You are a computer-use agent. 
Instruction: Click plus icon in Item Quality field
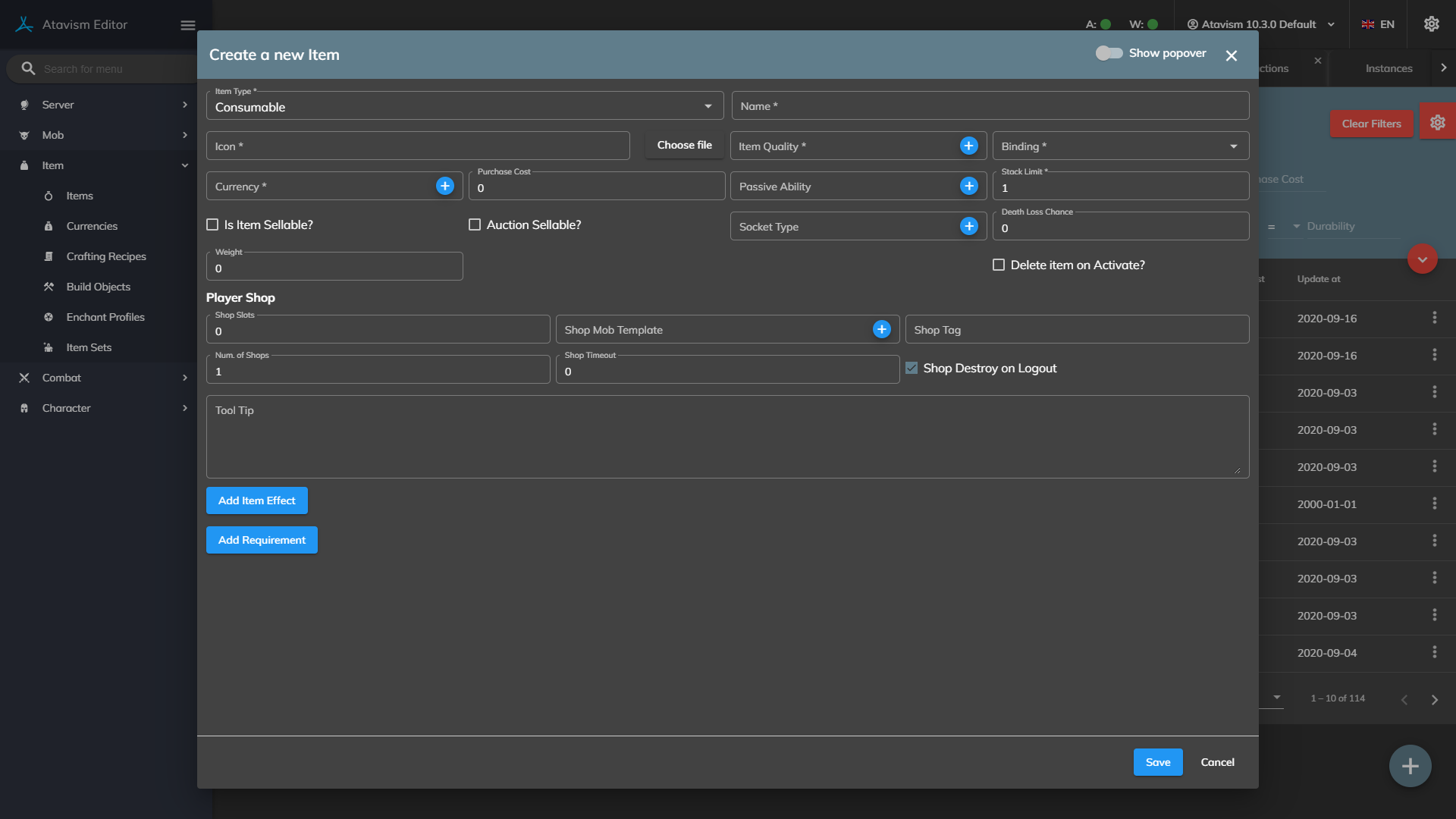(968, 146)
